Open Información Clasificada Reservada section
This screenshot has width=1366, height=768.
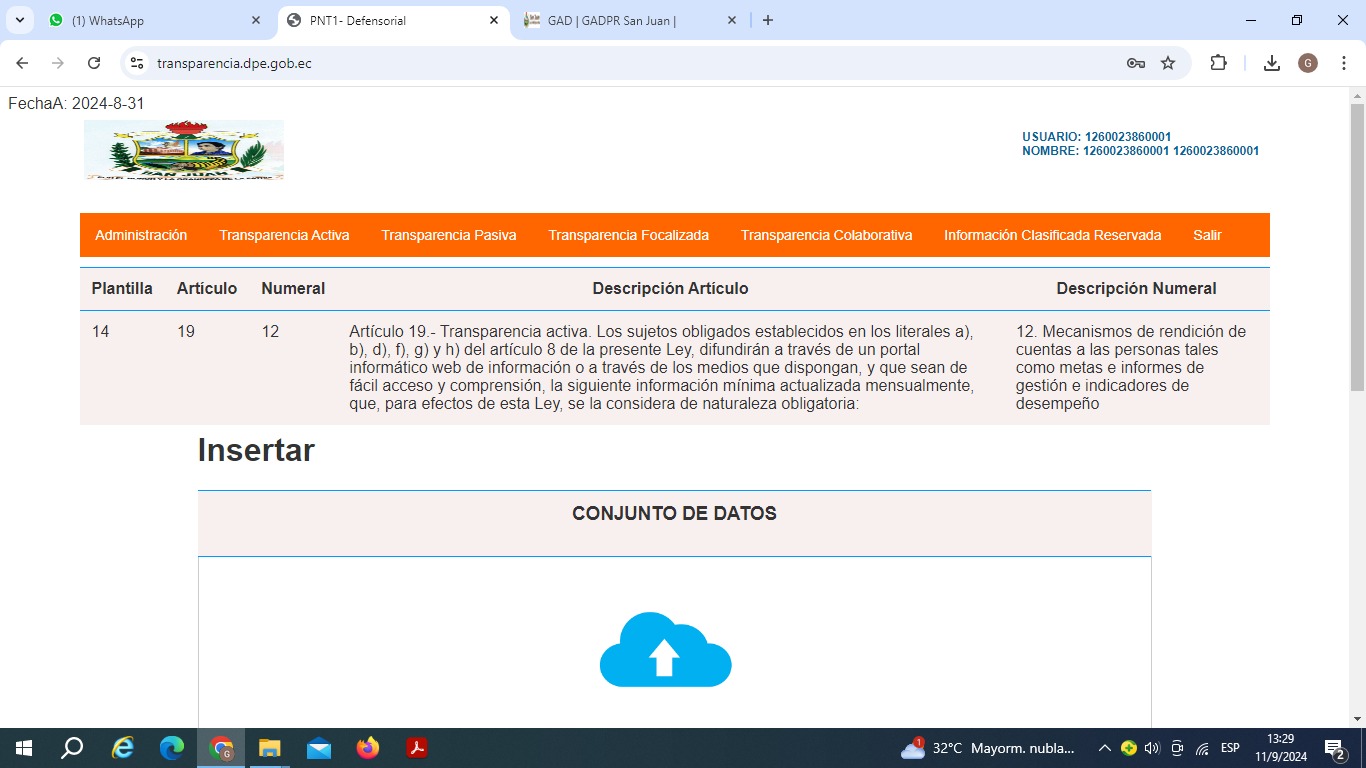(1052, 235)
